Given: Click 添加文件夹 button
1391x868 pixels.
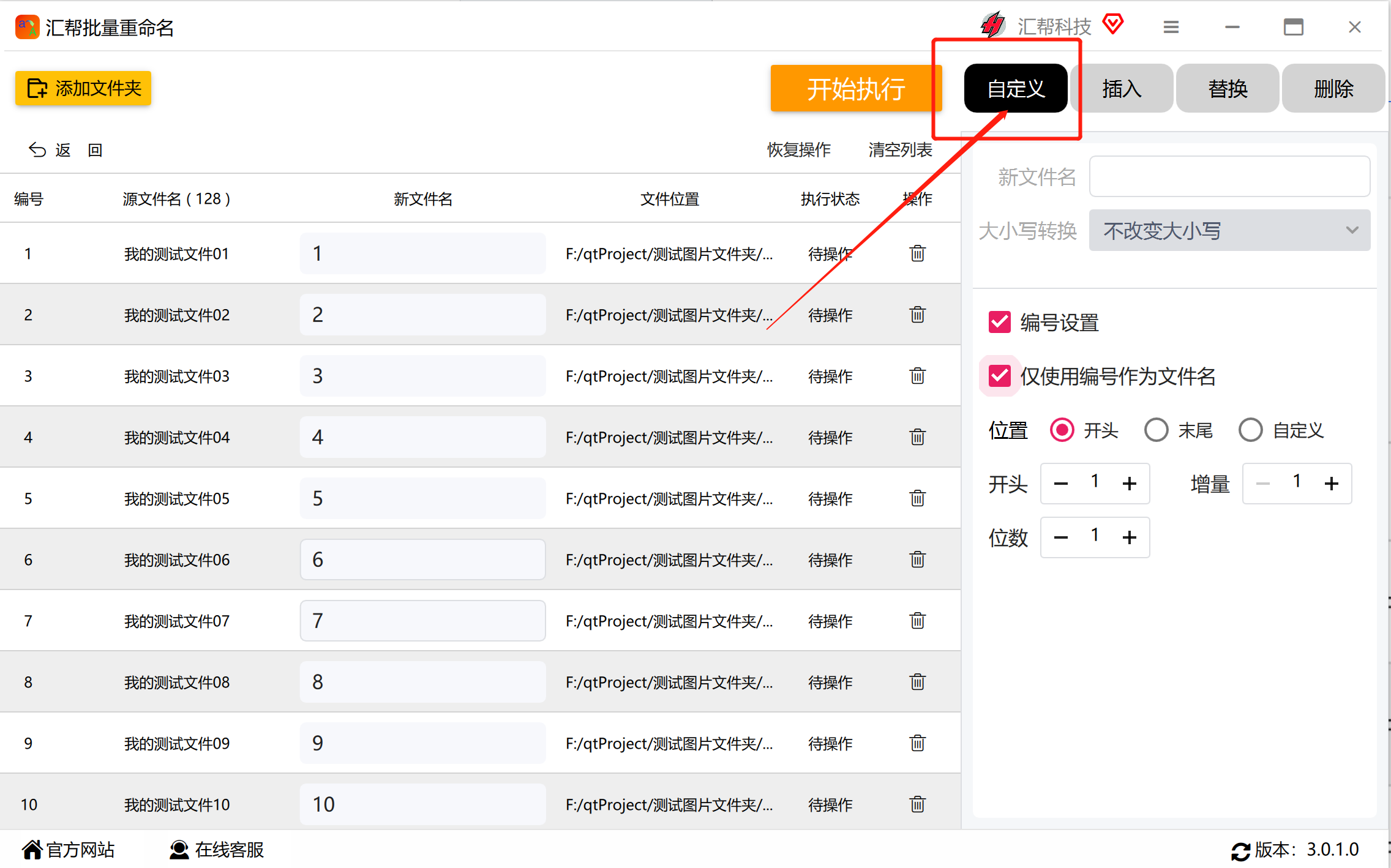Looking at the screenshot, I should (x=83, y=88).
